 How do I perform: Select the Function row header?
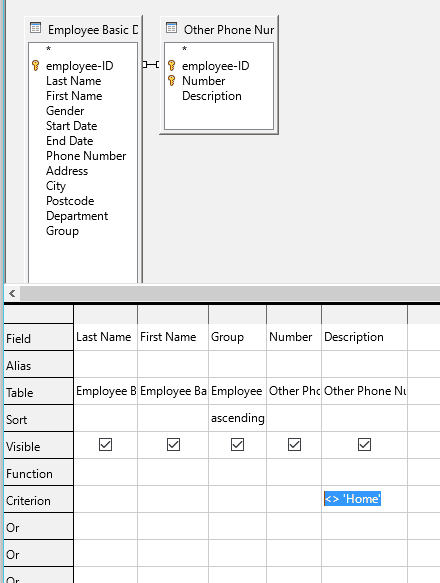tap(39, 472)
